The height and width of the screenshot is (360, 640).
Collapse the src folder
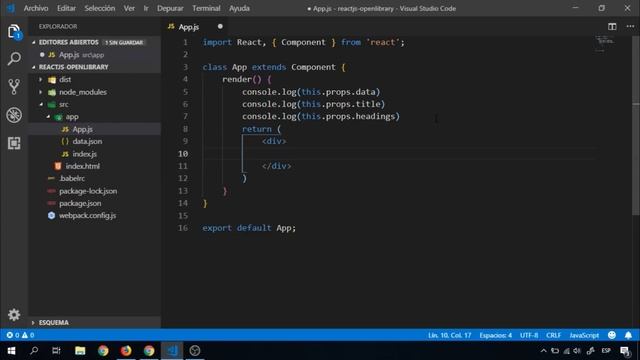tap(41, 104)
